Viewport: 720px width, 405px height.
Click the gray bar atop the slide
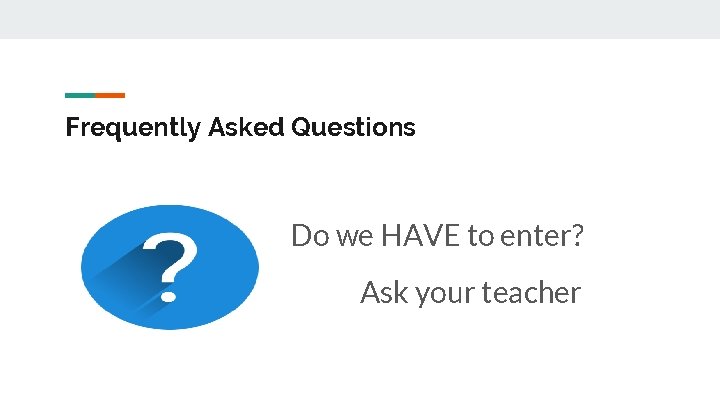(x=360, y=19)
